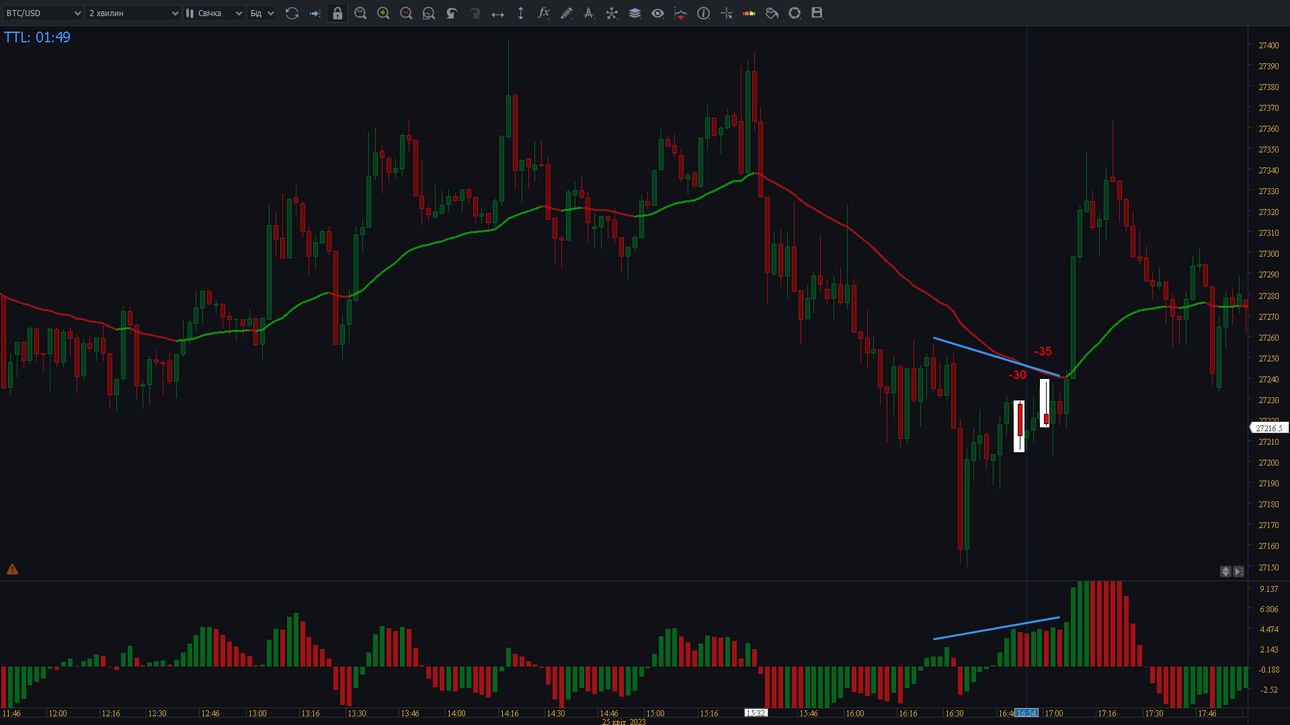Select the text annotation tool
Image resolution: width=1290 pixels, height=725 pixels.
tap(589, 13)
